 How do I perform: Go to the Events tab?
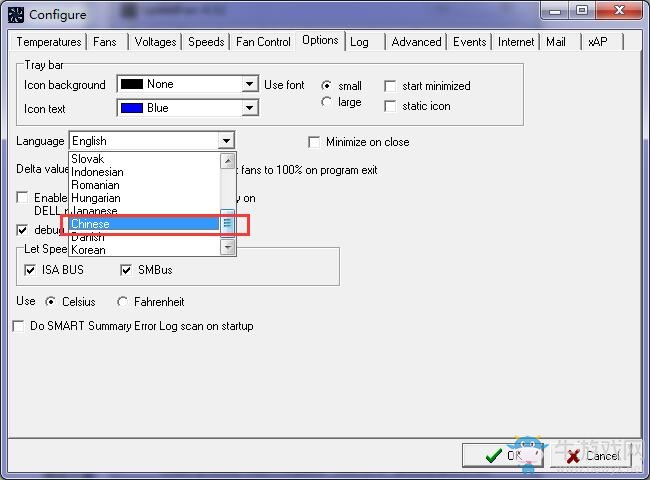(x=469, y=42)
